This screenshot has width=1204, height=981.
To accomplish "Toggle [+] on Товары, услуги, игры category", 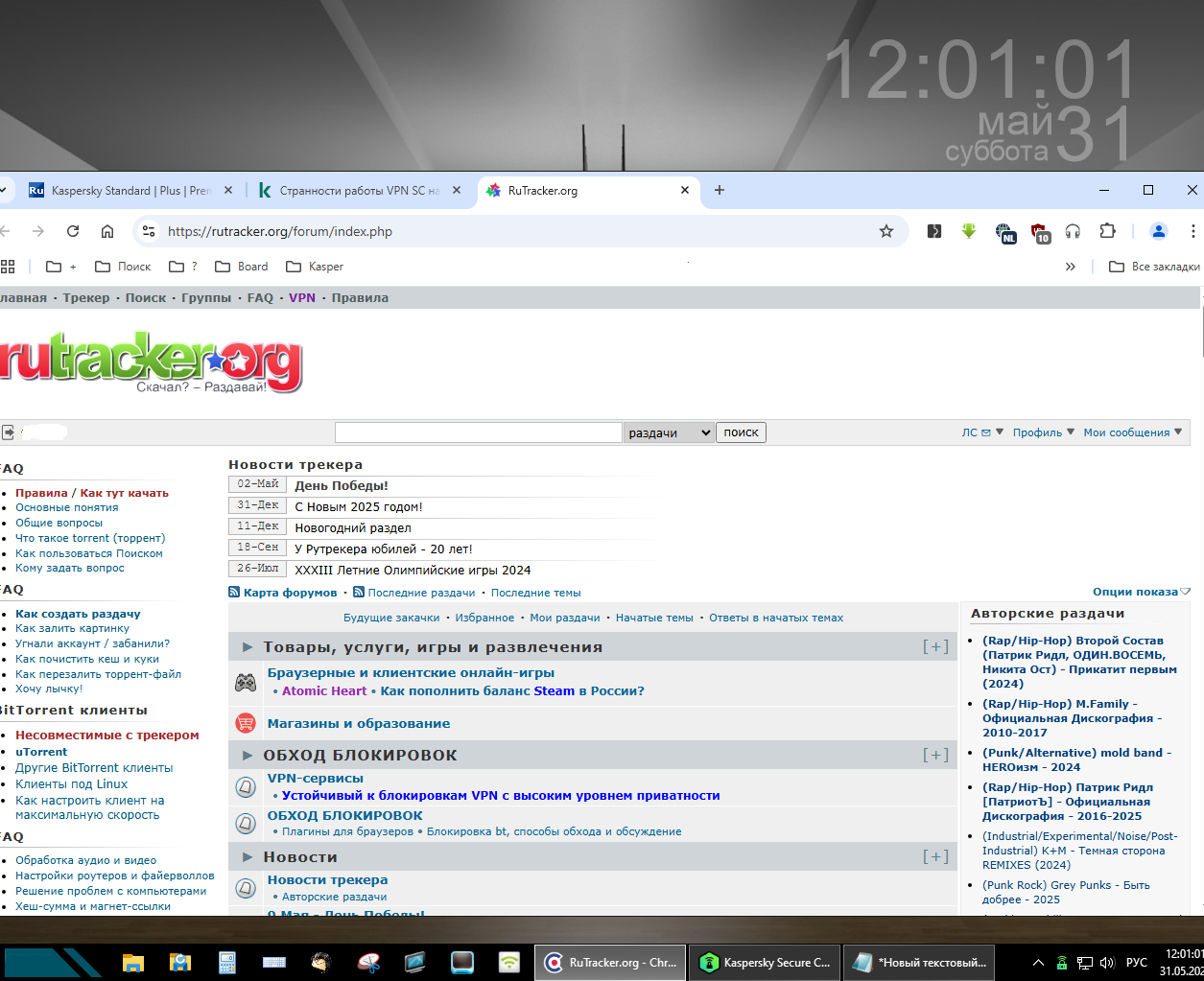I will [935, 646].
